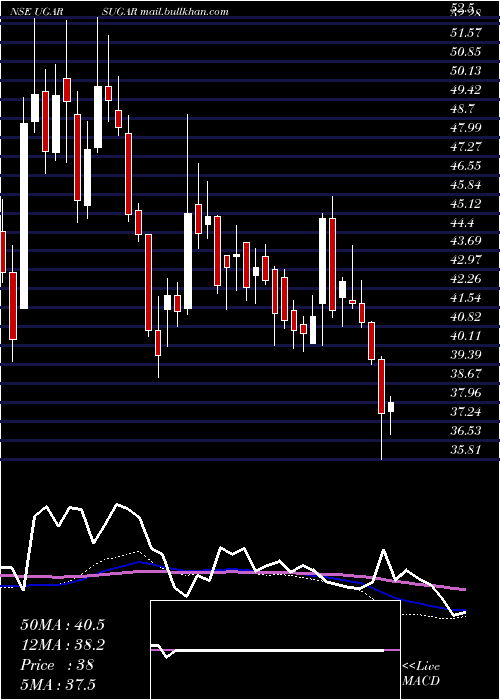Click the 36.53 price axis label
The image size is (500, 700).
pos(466,431)
